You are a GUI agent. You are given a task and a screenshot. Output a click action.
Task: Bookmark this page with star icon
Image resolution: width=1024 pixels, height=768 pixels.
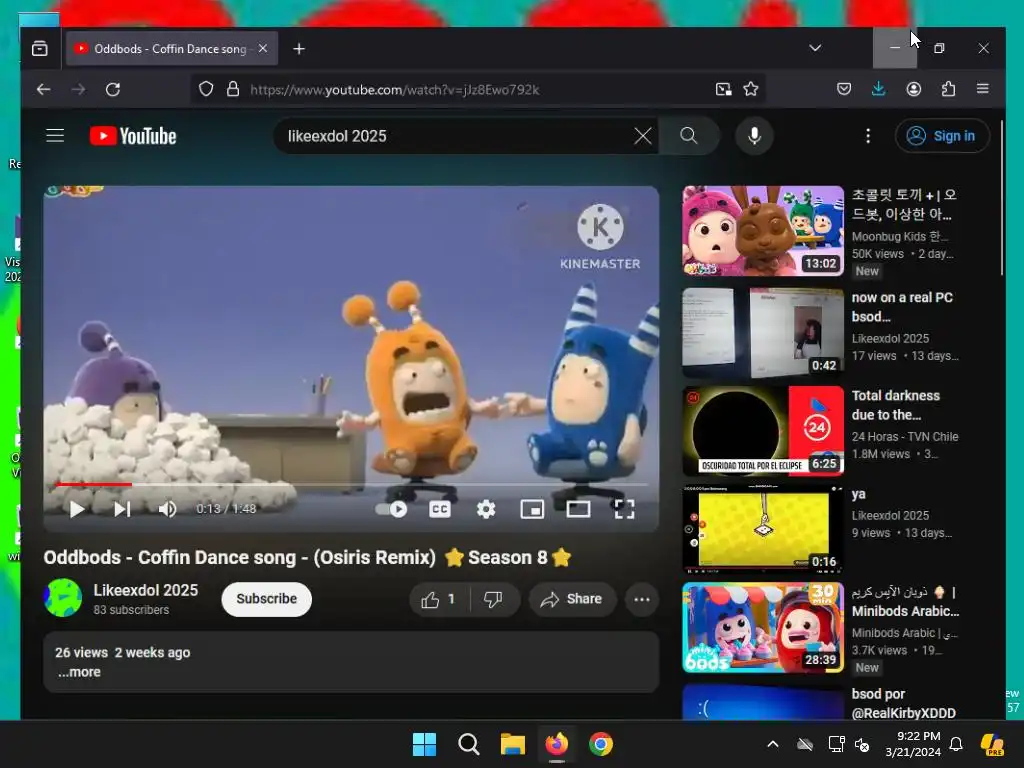pyautogui.click(x=751, y=89)
